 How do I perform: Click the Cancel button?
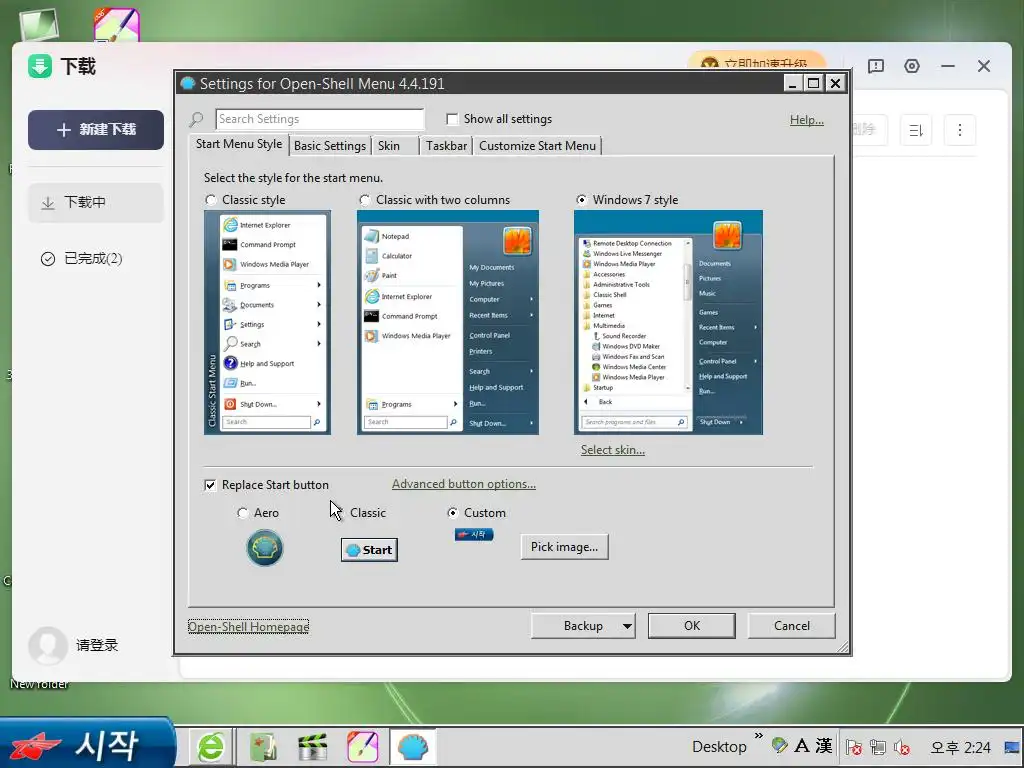(x=792, y=626)
